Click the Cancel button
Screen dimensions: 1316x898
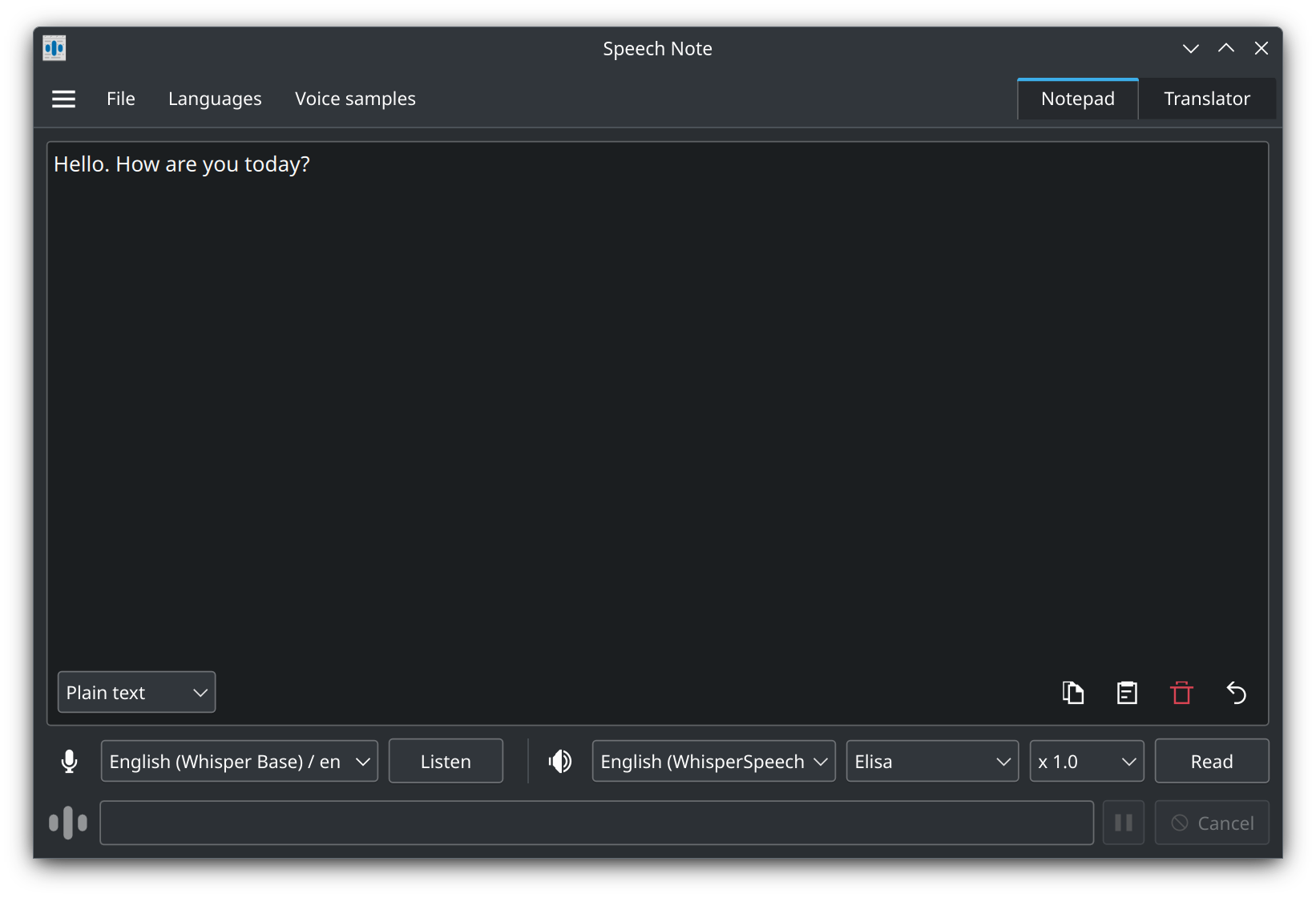pyautogui.click(x=1212, y=823)
